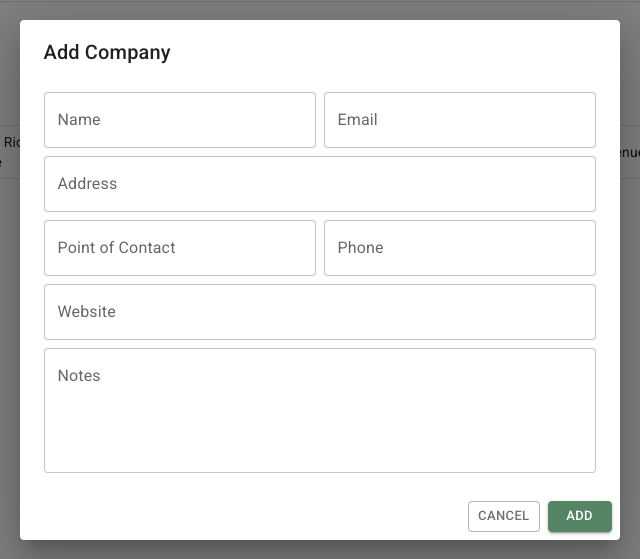This screenshot has width=640, height=559.
Task: Click the Website text field
Action: click(x=320, y=312)
